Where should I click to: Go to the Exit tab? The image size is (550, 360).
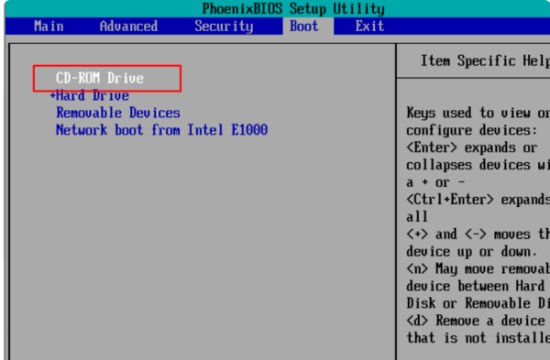369,26
